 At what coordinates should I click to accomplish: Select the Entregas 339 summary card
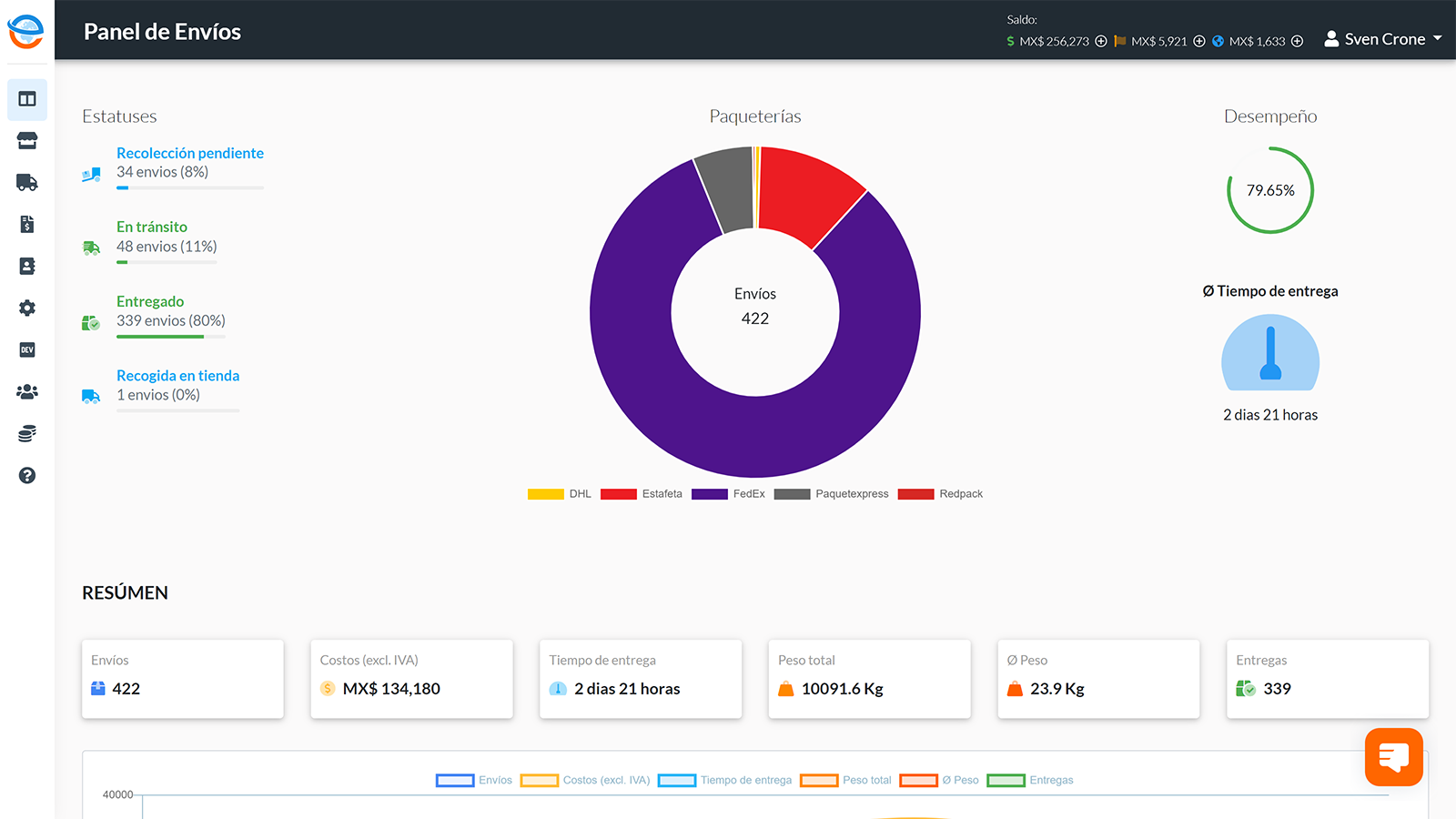(1328, 679)
